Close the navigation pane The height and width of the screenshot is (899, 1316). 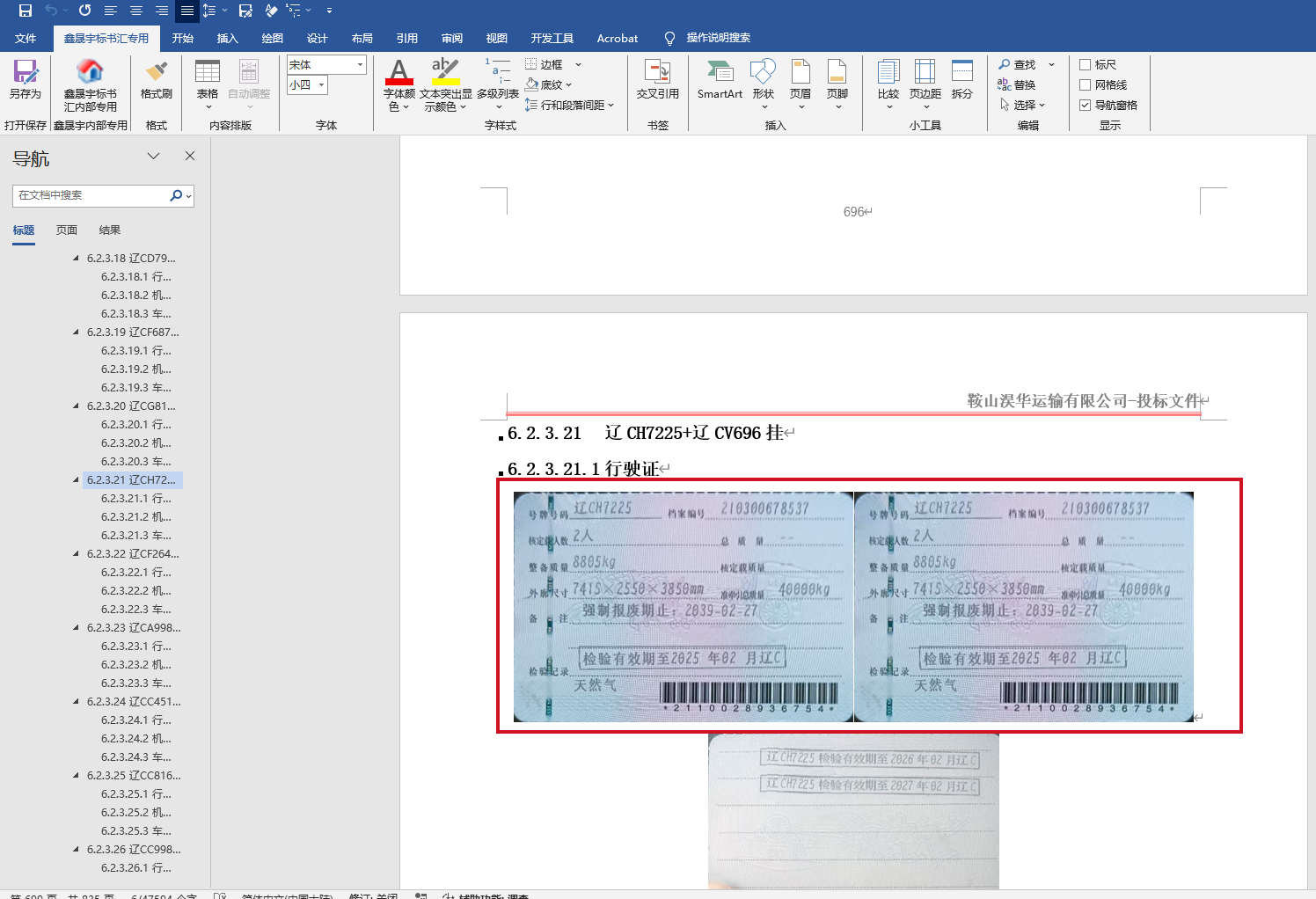pos(189,156)
